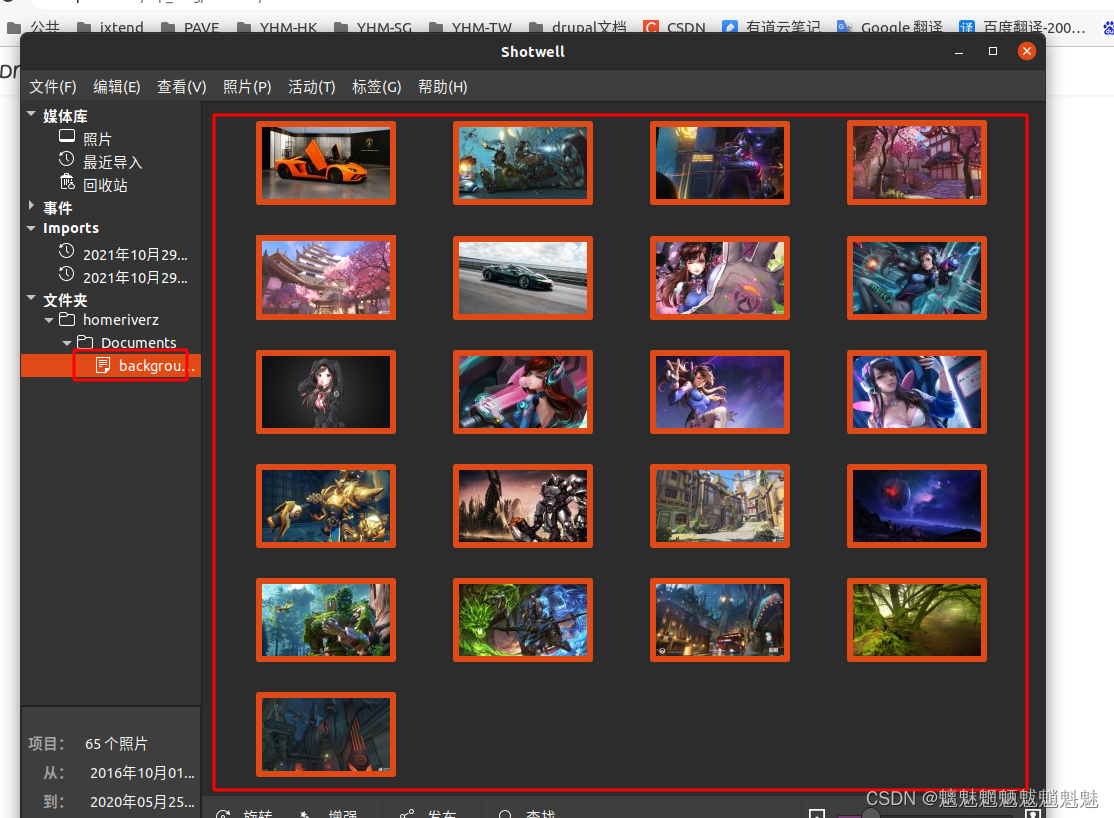
Task: Open the 活动(T) menu
Action: [x=312, y=87]
